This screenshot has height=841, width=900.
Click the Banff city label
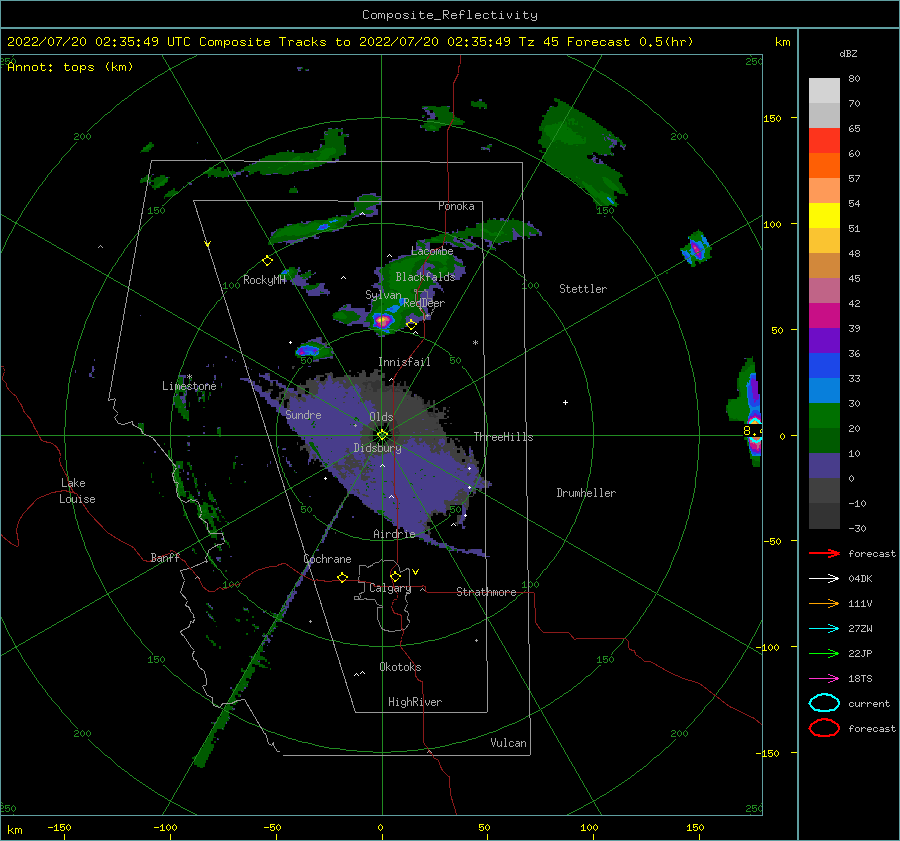(x=165, y=557)
